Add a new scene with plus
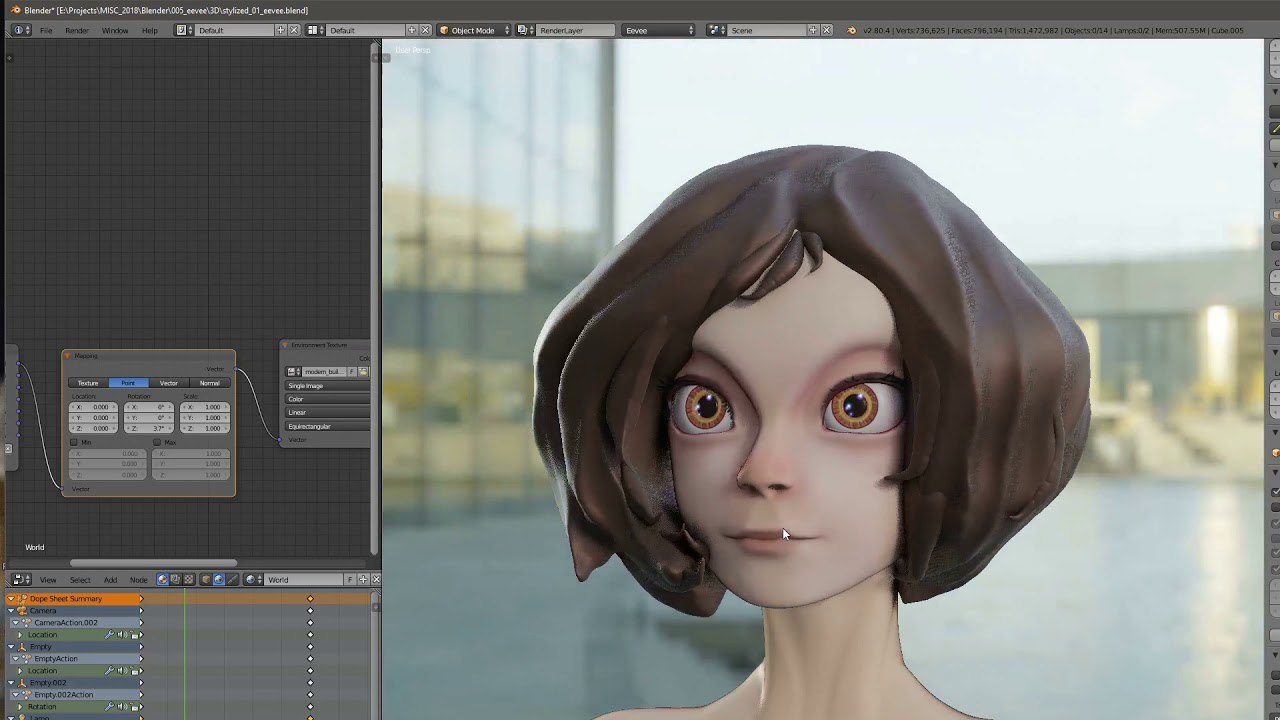 click(813, 30)
